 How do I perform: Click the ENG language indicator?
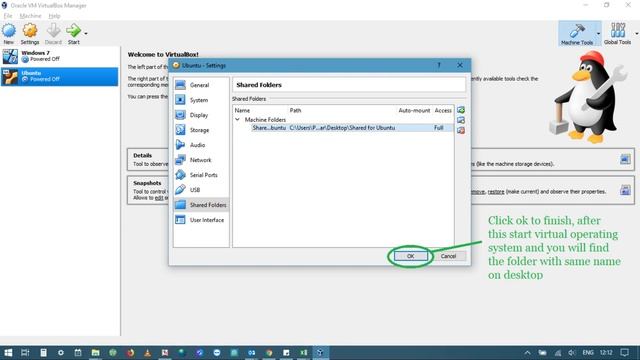(588, 353)
